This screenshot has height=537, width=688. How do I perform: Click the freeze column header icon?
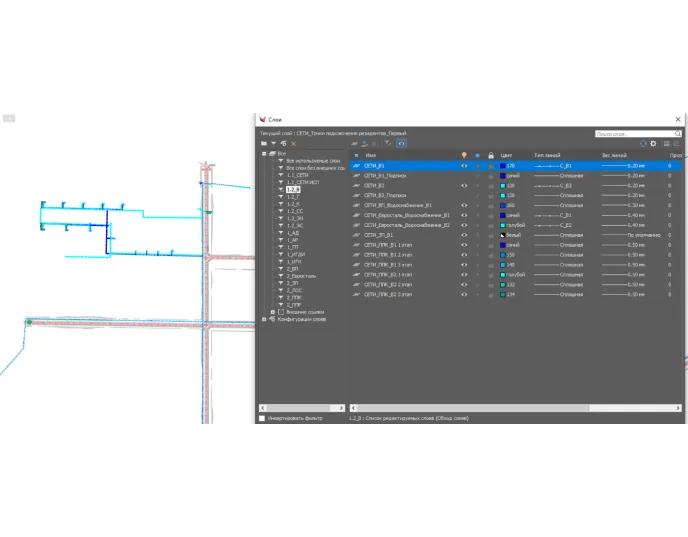[477, 155]
